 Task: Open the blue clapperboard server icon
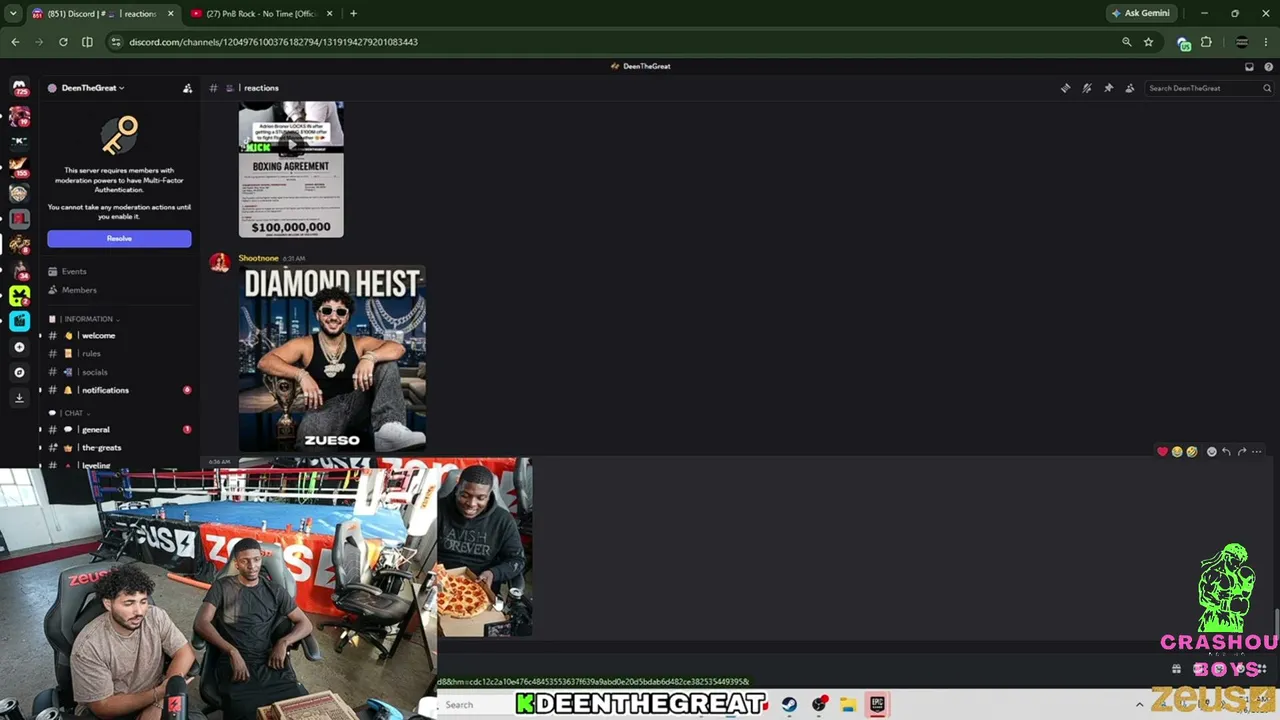(19, 321)
